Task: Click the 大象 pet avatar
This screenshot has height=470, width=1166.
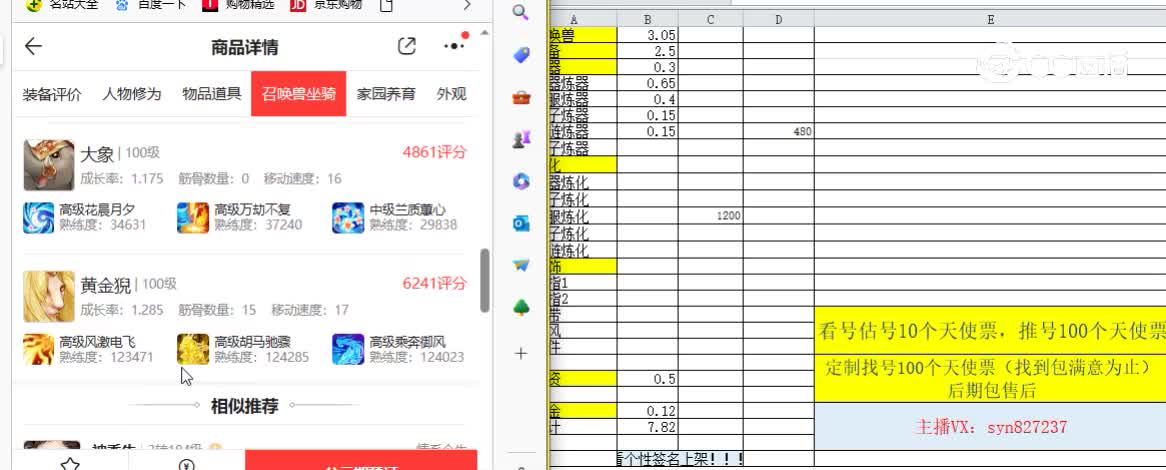Action: [x=49, y=165]
